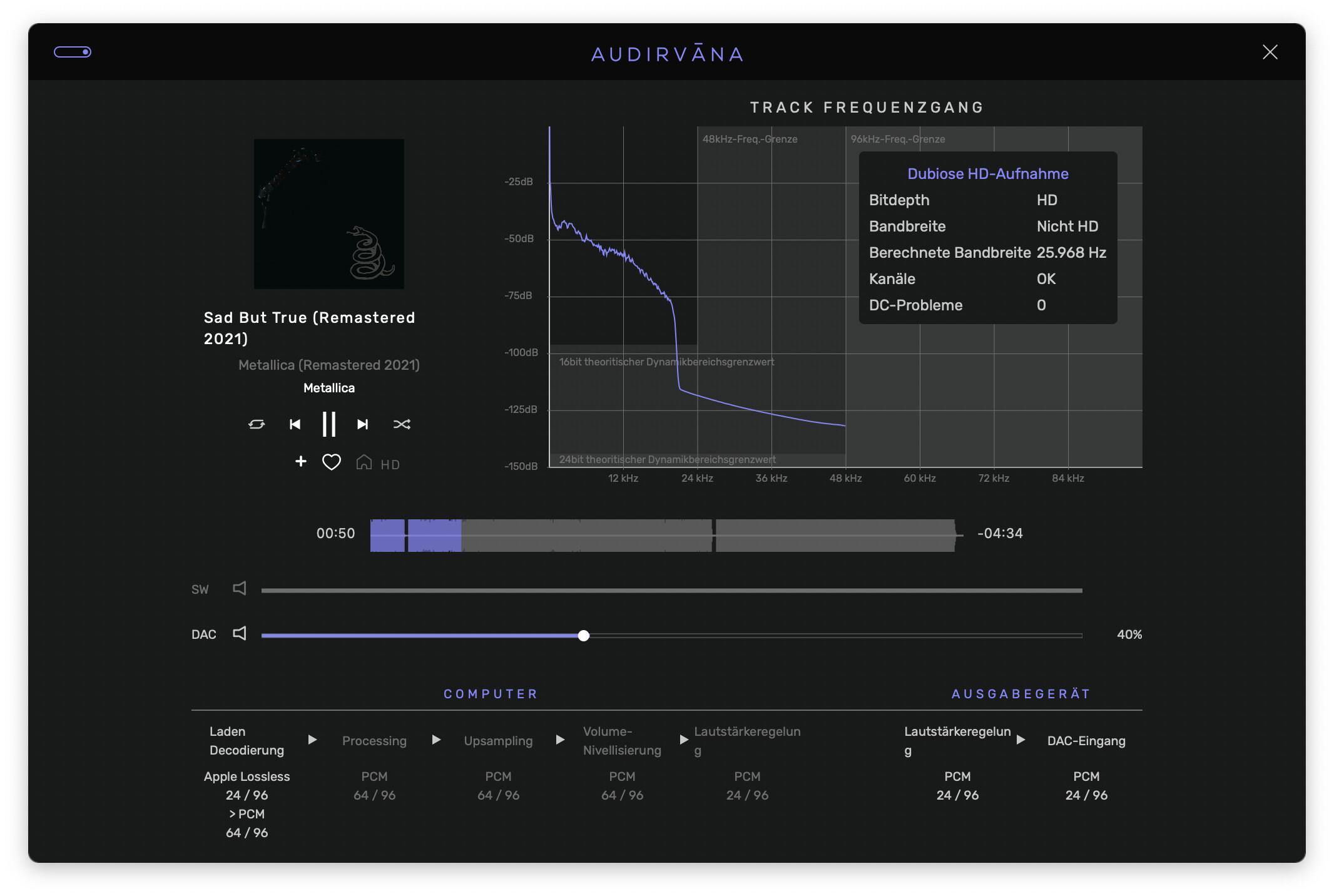Select the album Metallica (Remastered 2021)
The width and height of the screenshot is (1334, 896).
[x=330, y=365]
